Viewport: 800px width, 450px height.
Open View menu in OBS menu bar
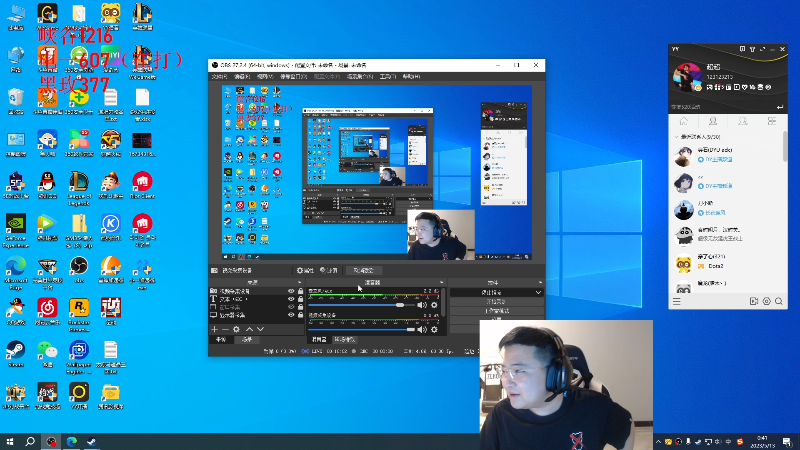click(x=265, y=77)
